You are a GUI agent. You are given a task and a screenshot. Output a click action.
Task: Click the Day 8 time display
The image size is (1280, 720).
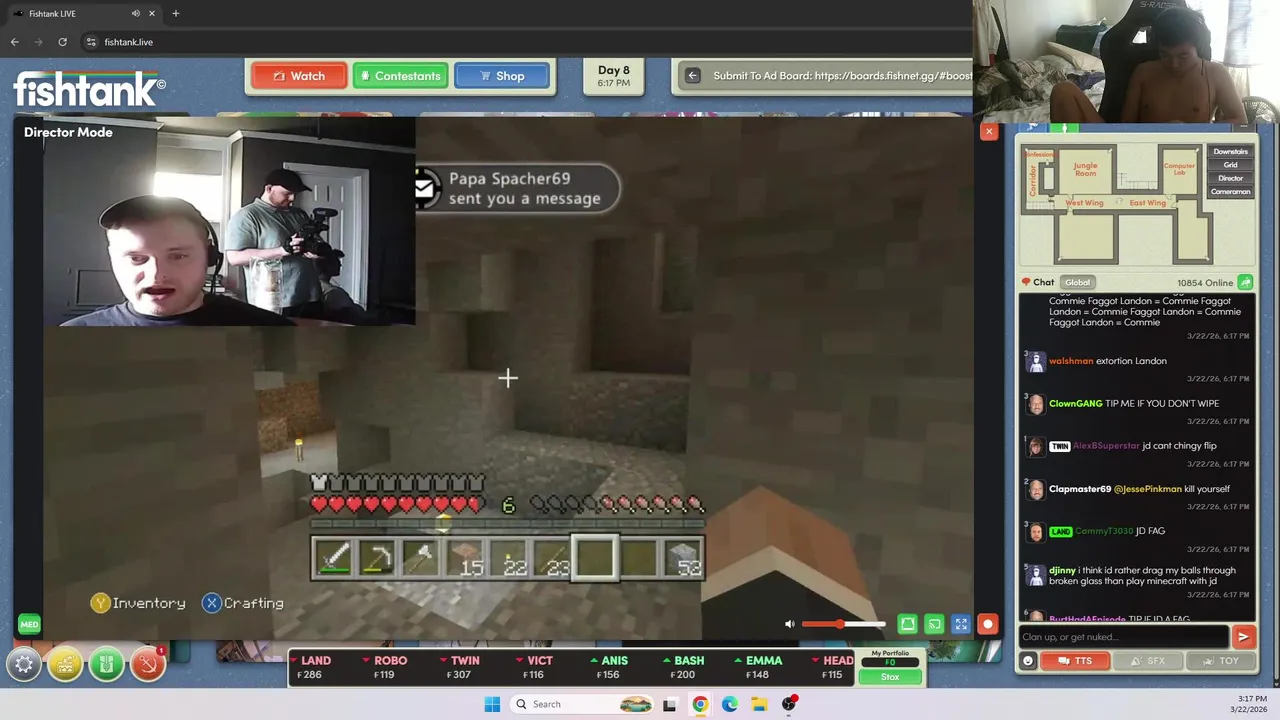pos(614,76)
